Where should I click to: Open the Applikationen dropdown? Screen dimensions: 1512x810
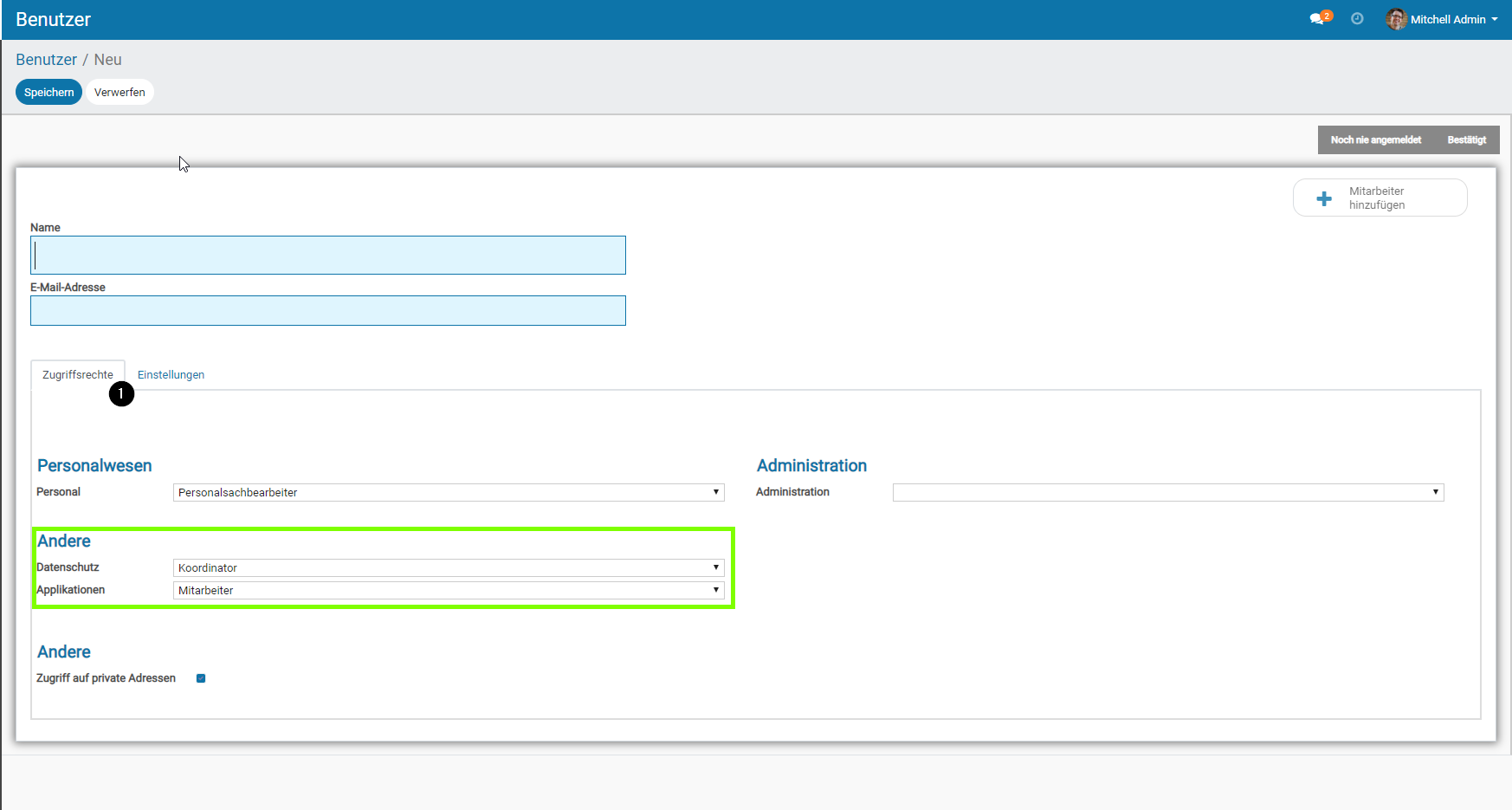point(448,590)
